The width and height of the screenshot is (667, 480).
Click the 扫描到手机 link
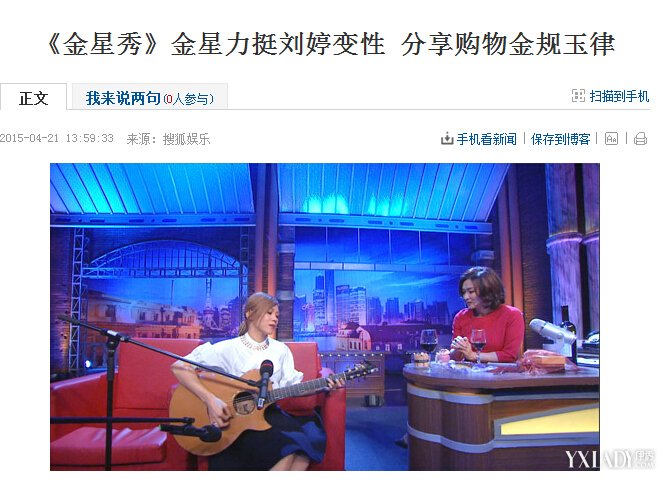coord(619,96)
